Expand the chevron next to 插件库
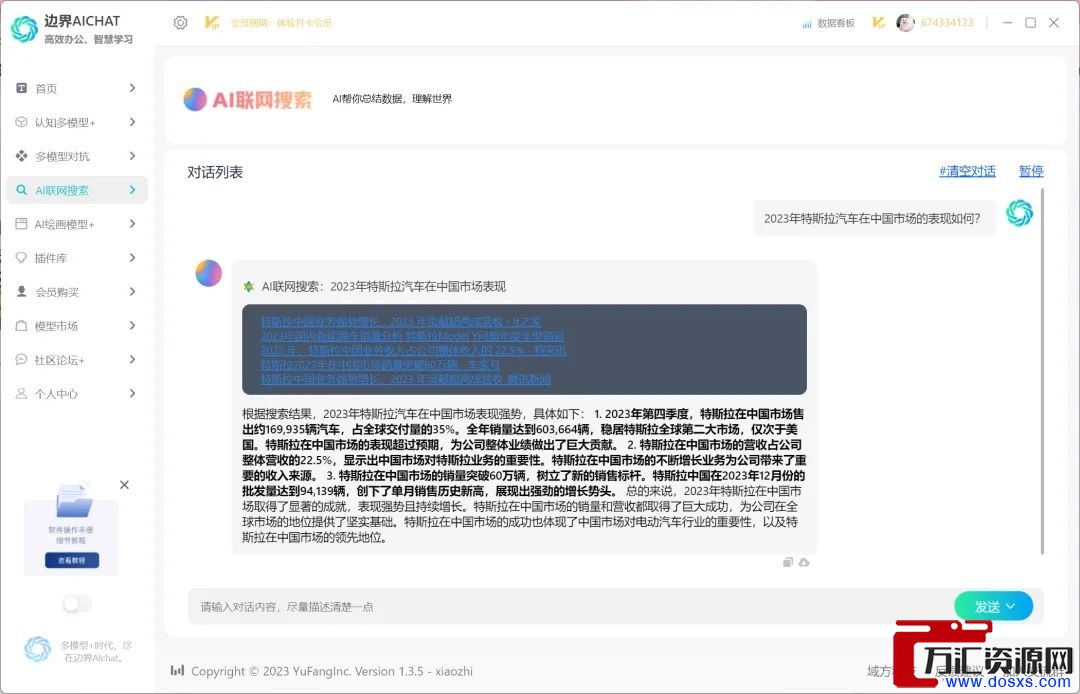 coord(132,258)
